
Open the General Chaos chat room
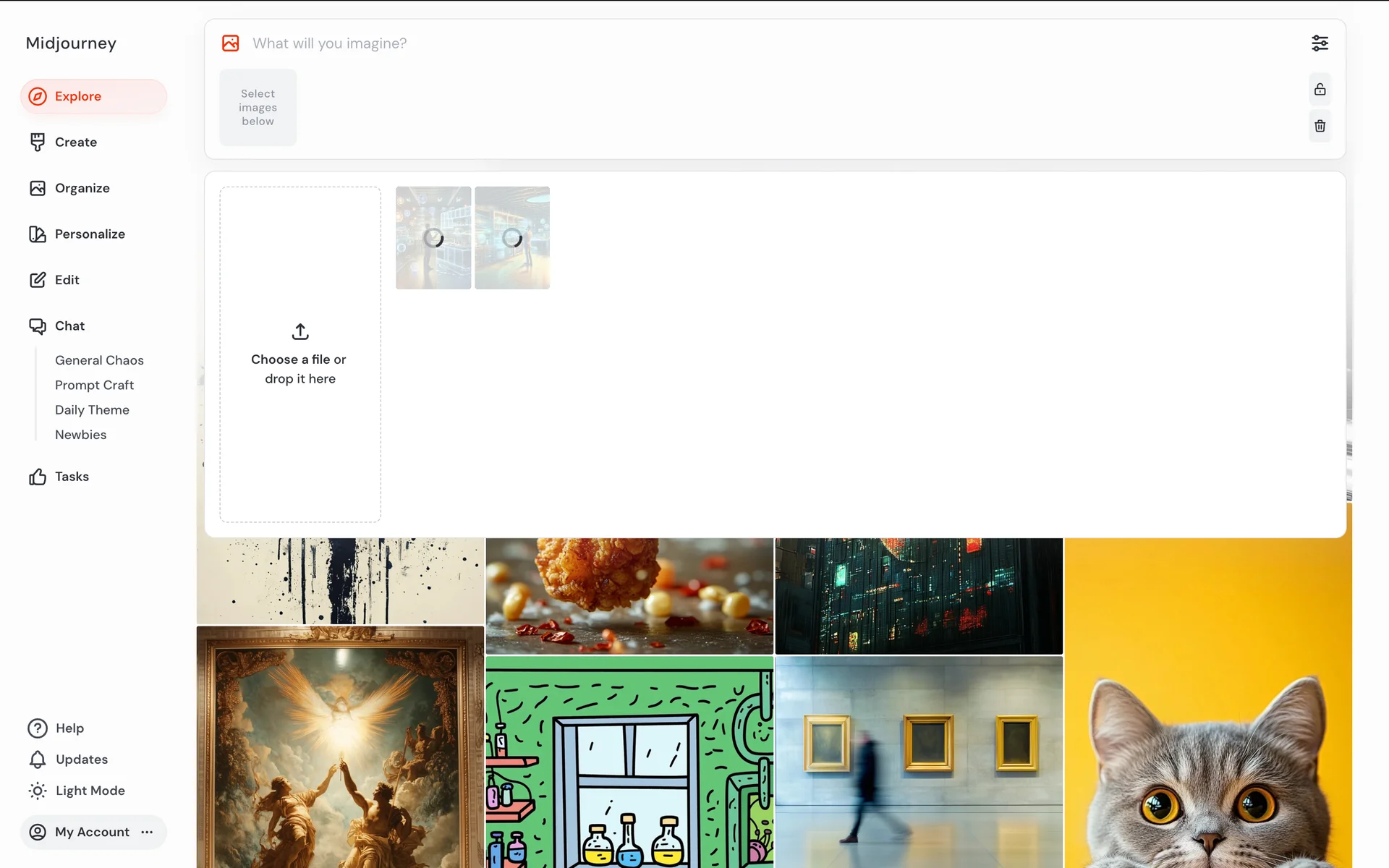pos(99,360)
